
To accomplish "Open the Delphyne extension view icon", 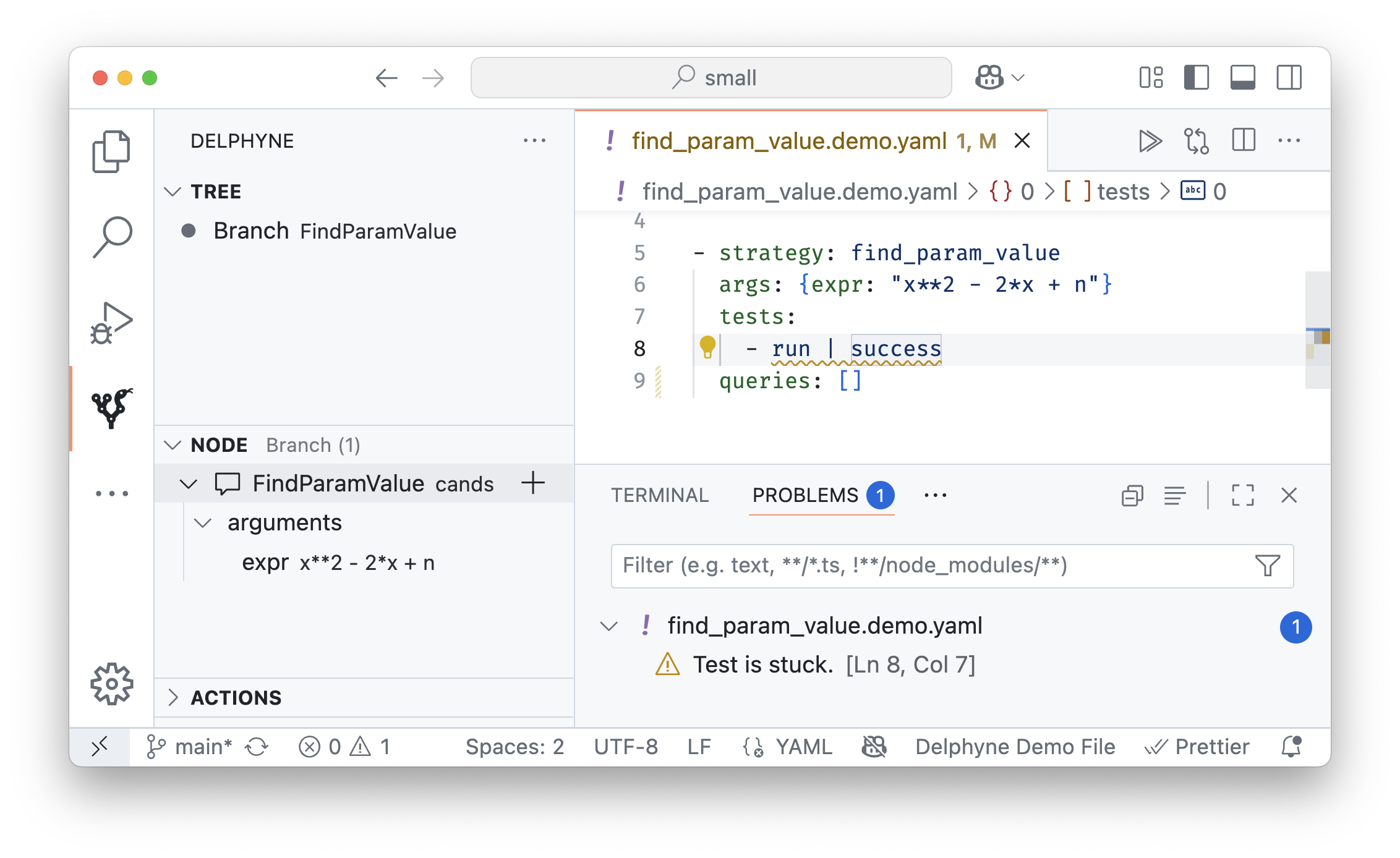I will (111, 408).
